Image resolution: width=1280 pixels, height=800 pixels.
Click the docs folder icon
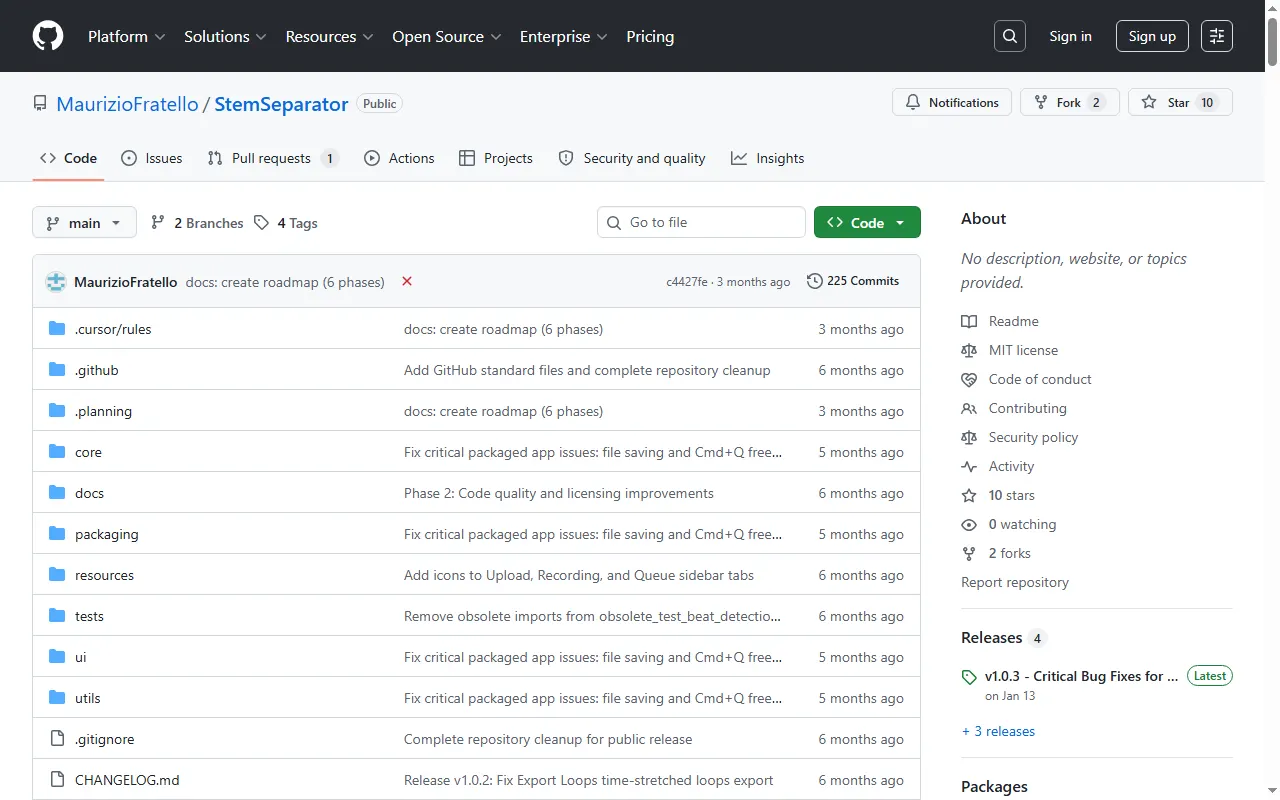57,493
